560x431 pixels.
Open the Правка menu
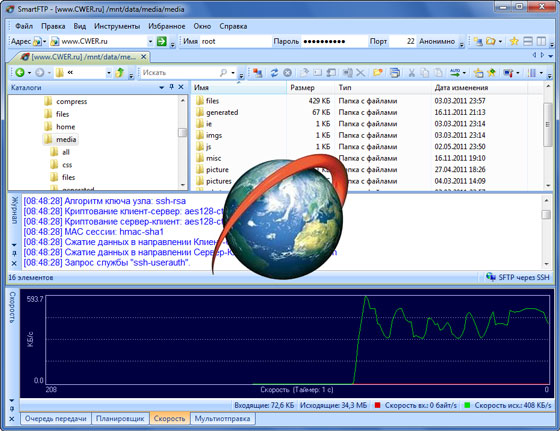tap(53, 26)
